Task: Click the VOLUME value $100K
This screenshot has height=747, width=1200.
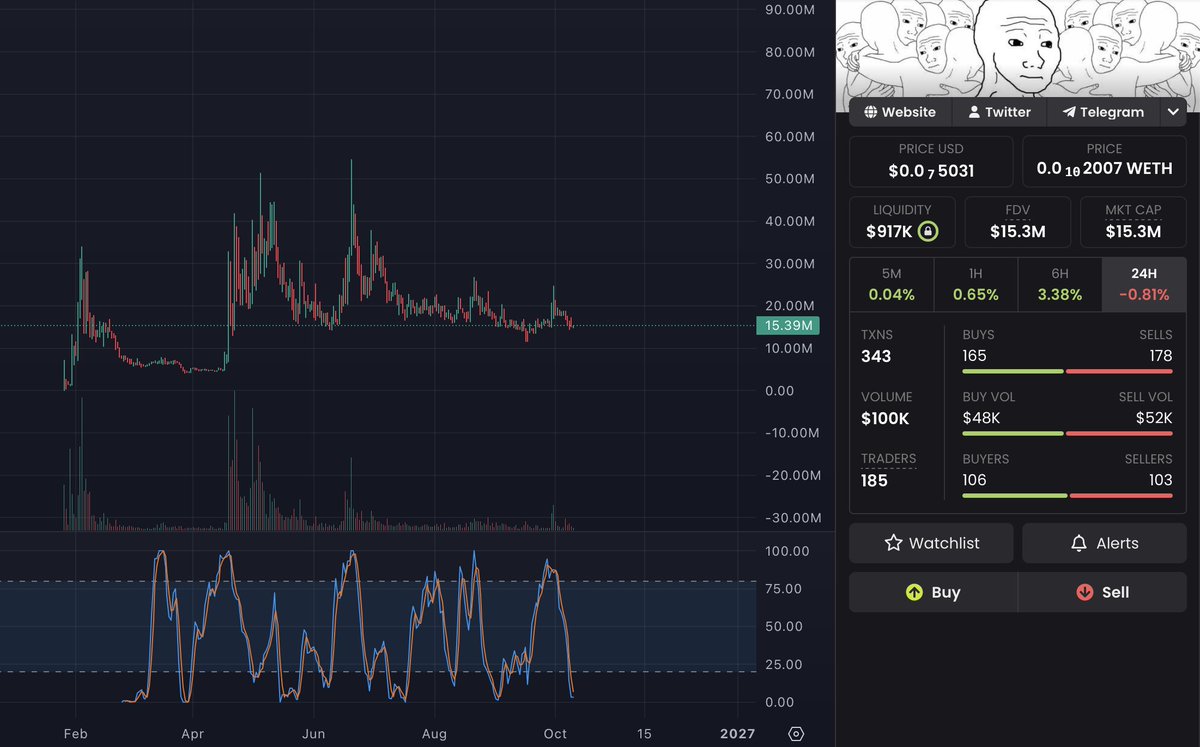Action: [x=886, y=418]
